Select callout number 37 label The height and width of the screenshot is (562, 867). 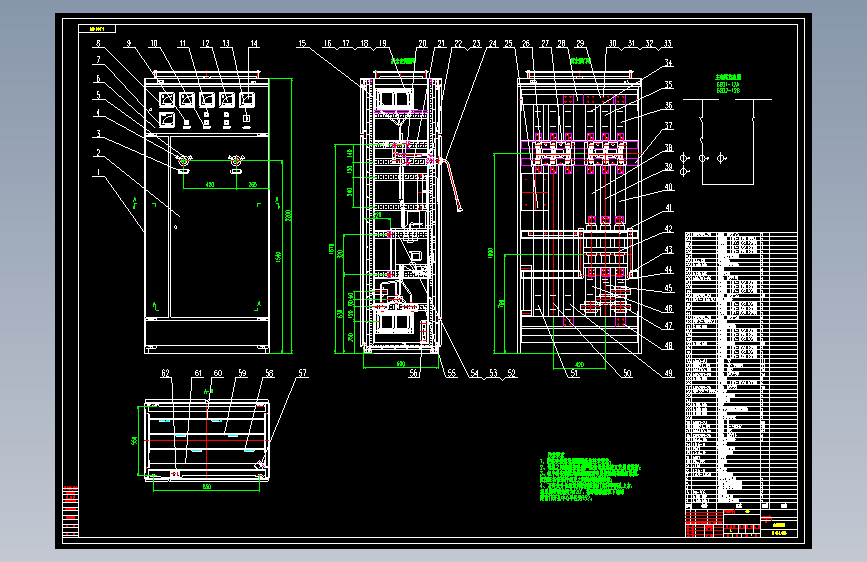[668, 126]
